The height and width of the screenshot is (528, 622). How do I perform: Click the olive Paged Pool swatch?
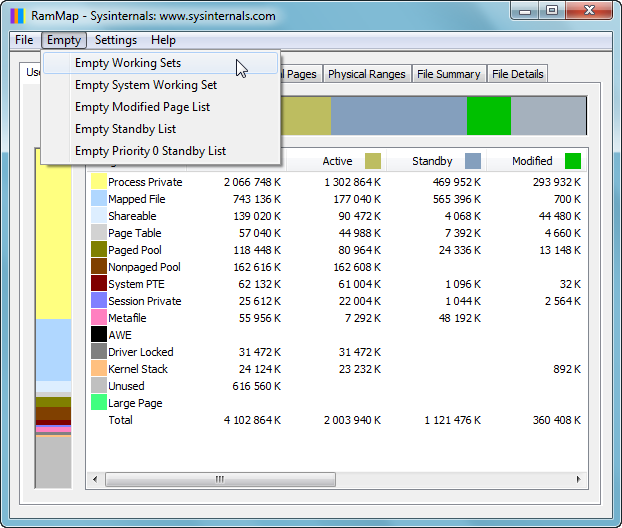click(x=99, y=249)
